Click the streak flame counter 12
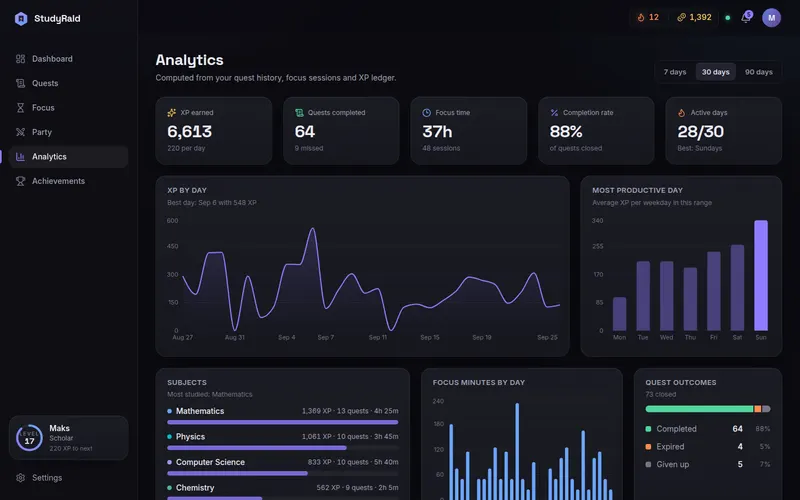This screenshot has width=800, height=500. [648, 17]
